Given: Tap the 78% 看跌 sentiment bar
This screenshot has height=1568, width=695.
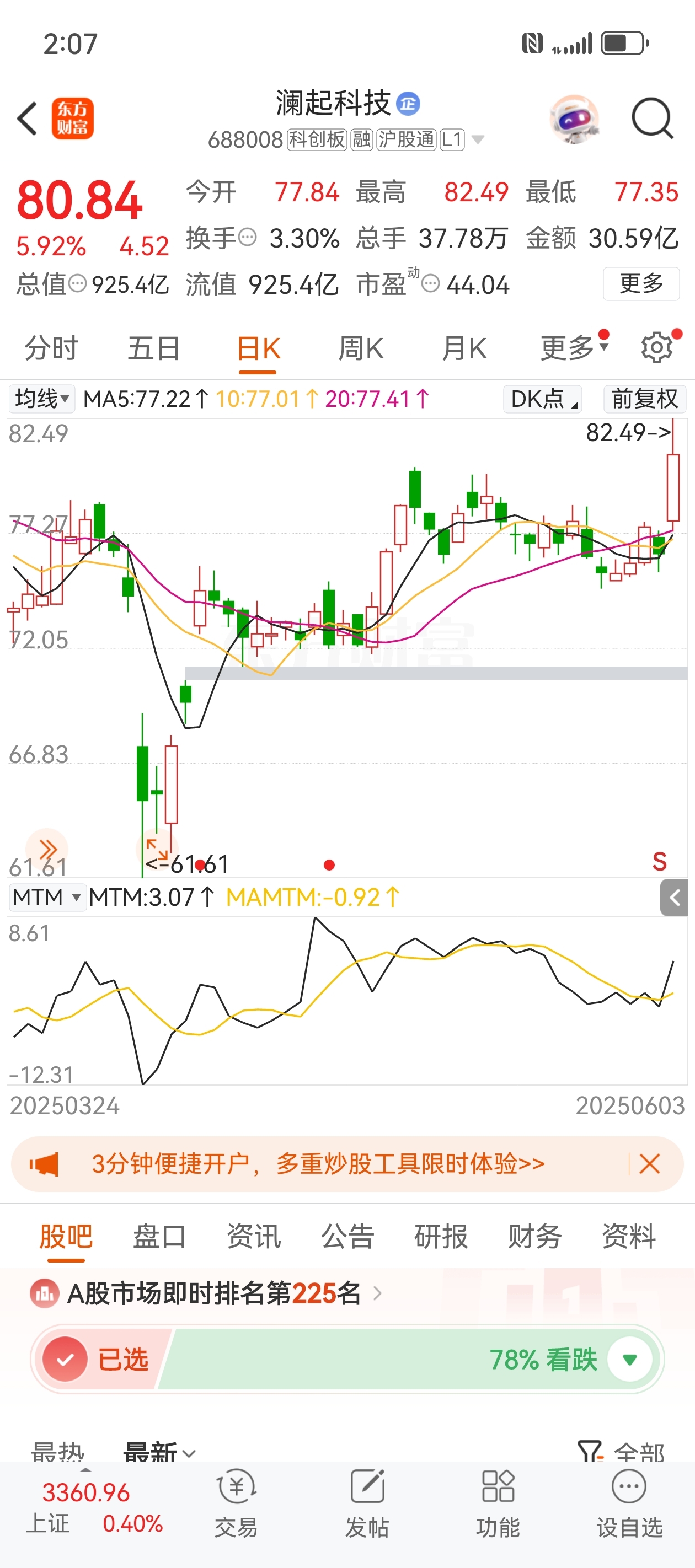Looking at the screenshot, I should click(x=408, y=1359).
